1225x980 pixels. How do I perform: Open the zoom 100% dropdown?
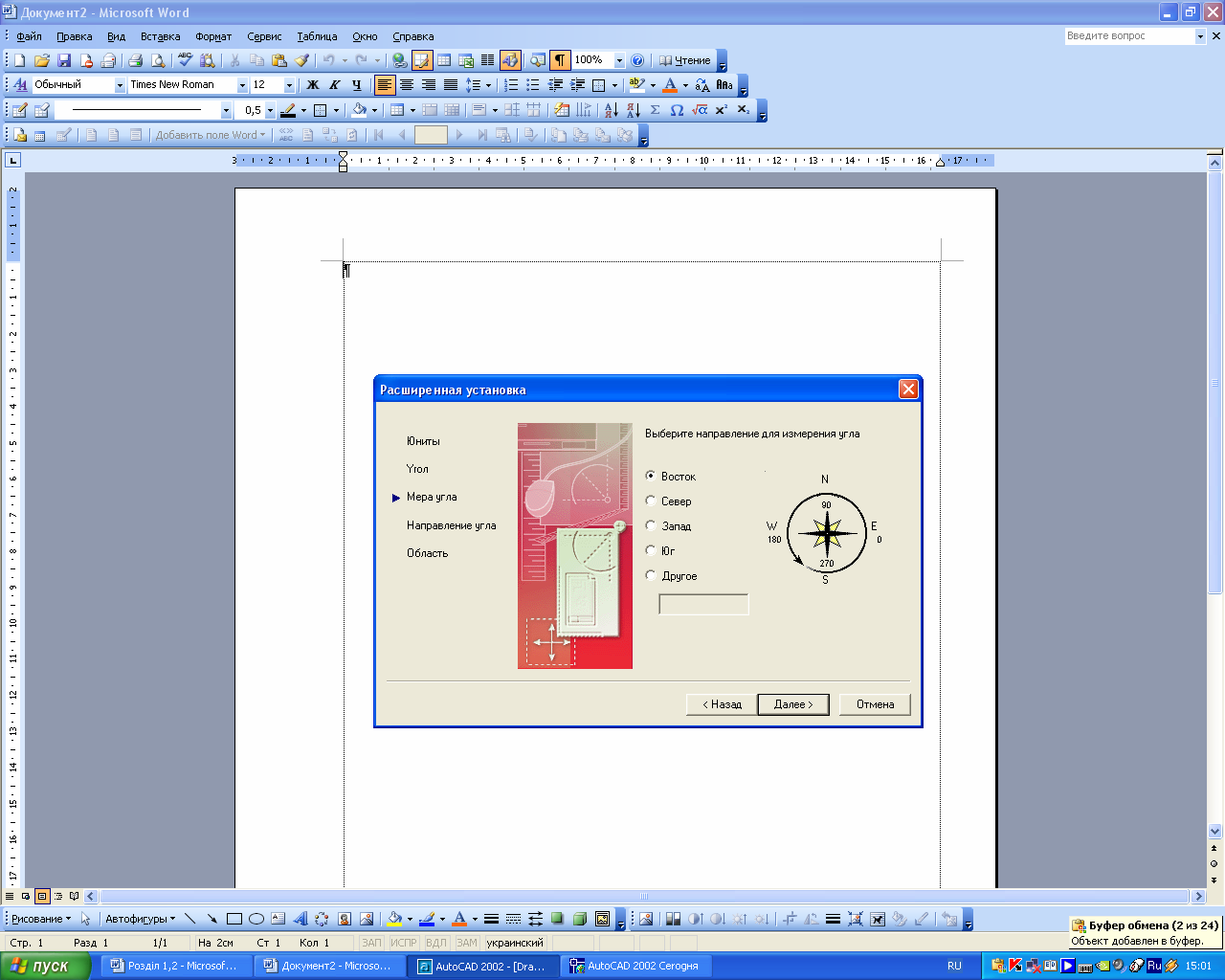619,60
